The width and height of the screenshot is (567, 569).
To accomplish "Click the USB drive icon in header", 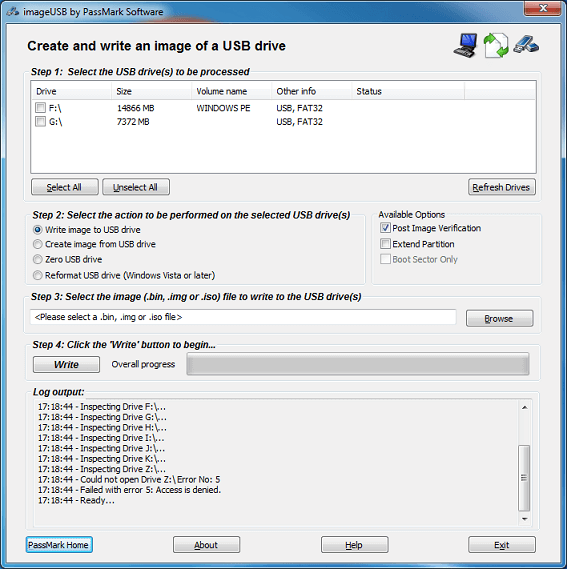I will pos(526,45).
